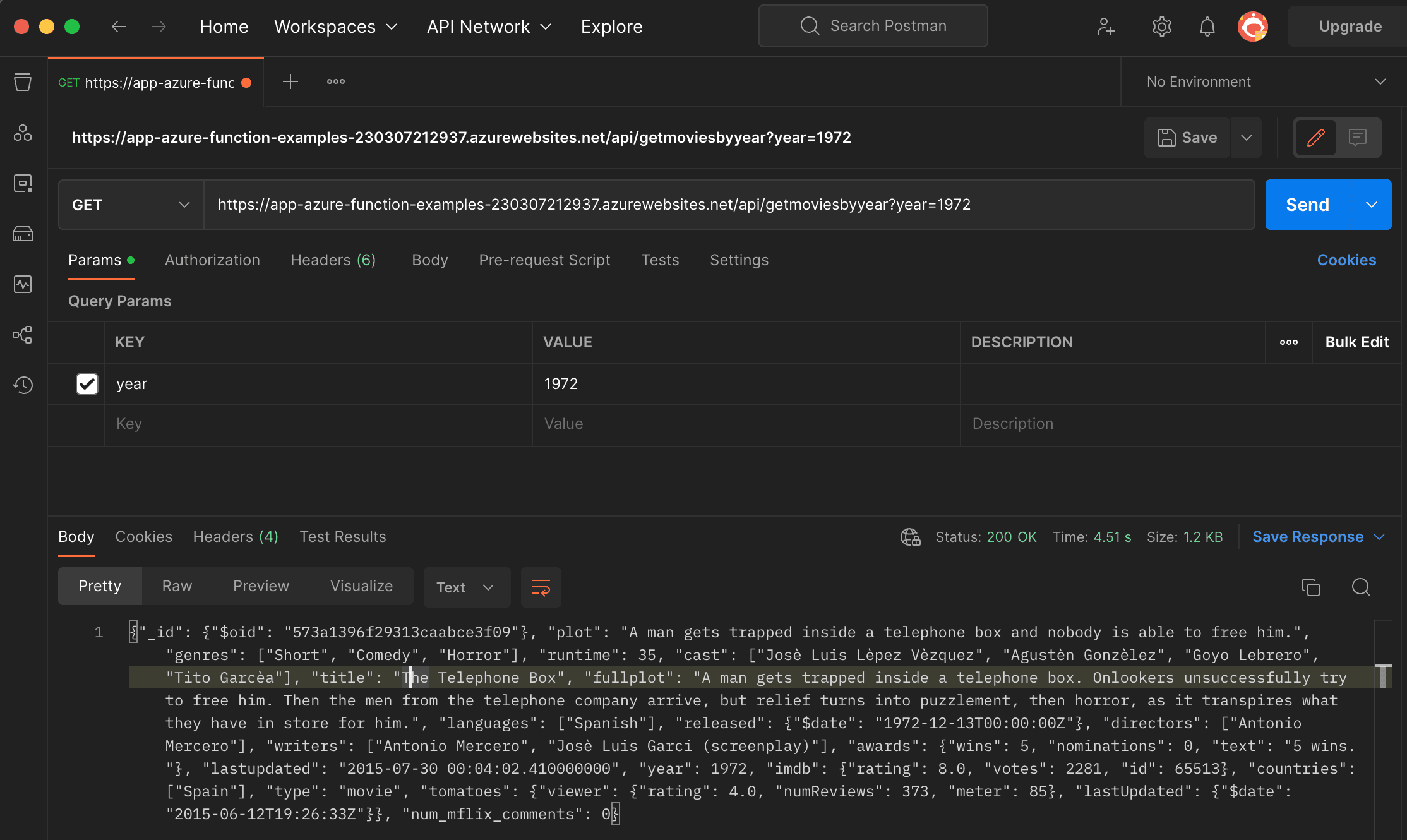Click the search icon in response pane
1407x840 pixels.
click(x=1361, y=587)
